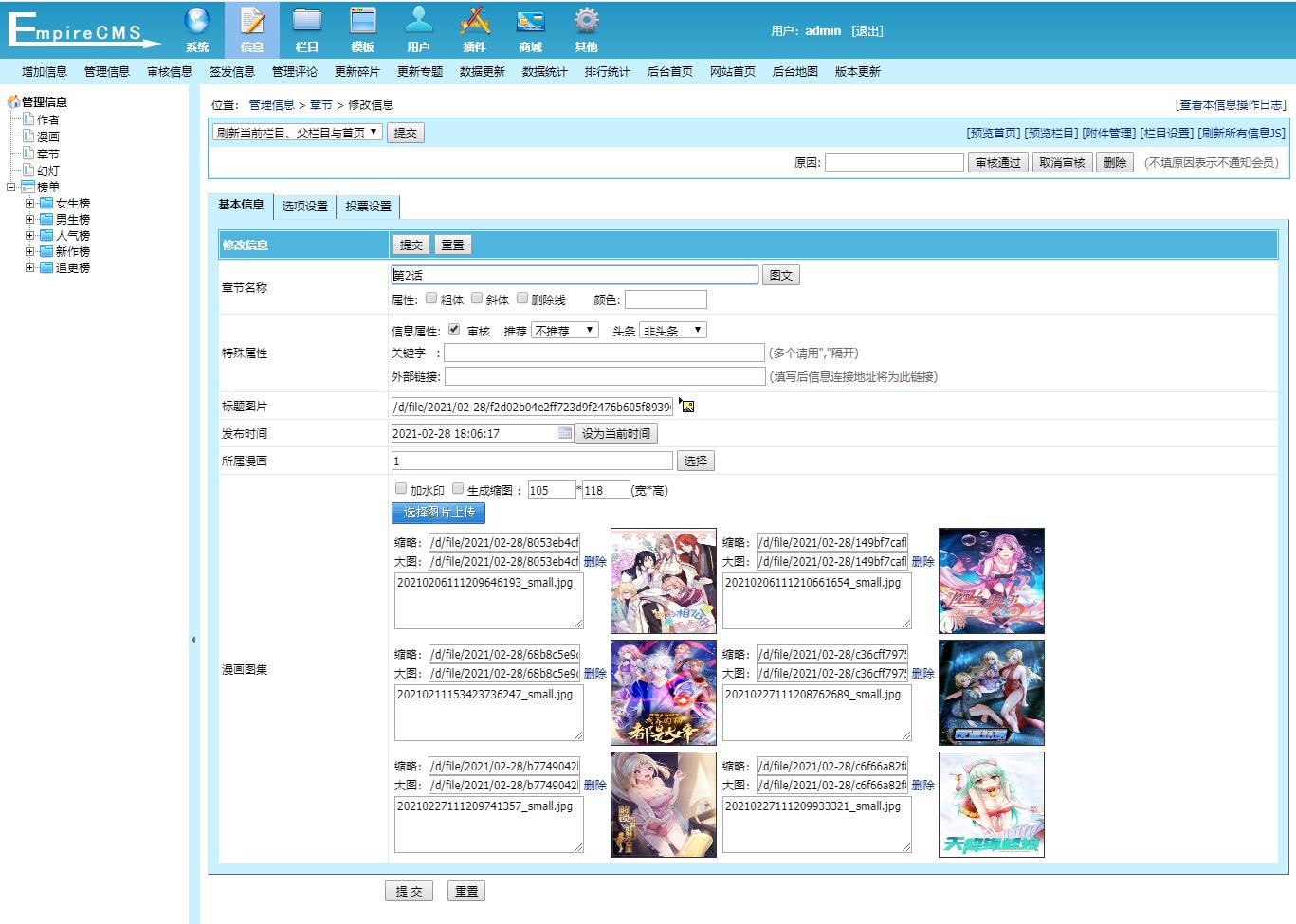Open the 附件管理 link

pyautogui.click(x=1109, y=133)
